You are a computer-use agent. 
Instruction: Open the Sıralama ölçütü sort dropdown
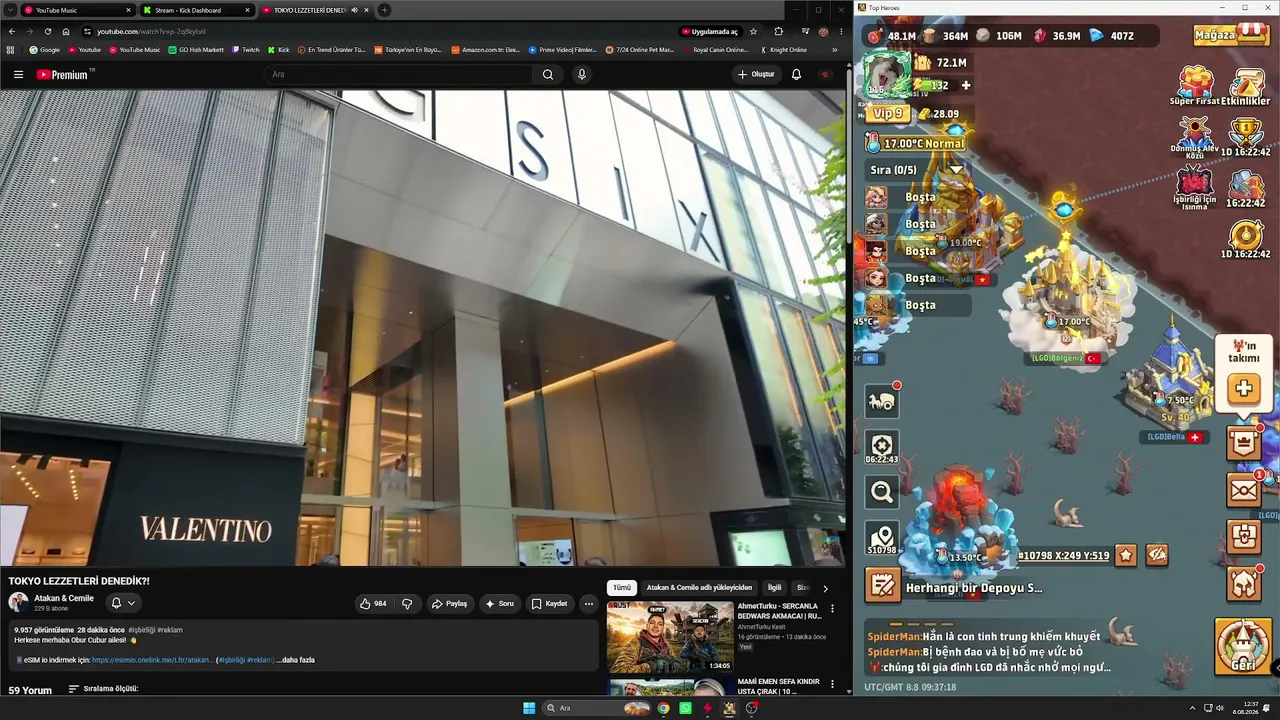(103, 689)
